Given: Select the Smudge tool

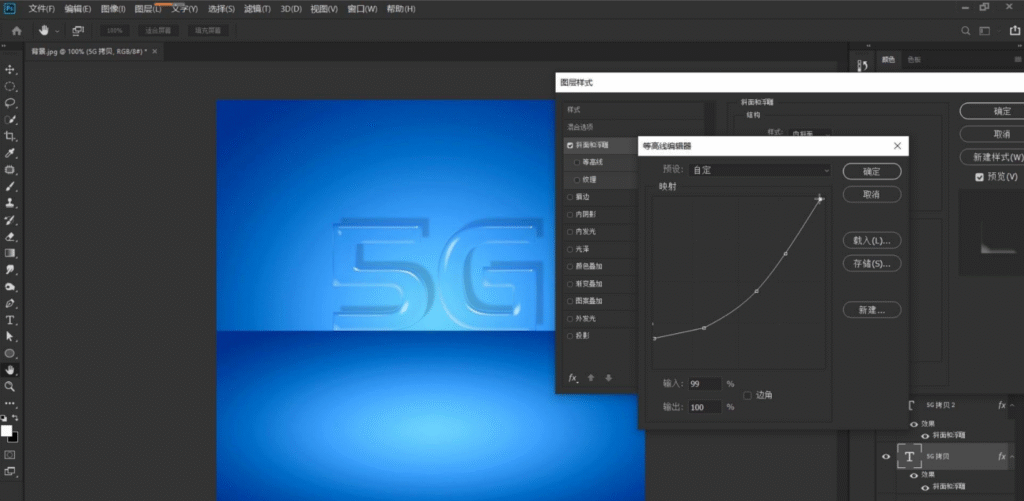Looking at the screenshot, I should pyautogui.click(x=10, y=270).
